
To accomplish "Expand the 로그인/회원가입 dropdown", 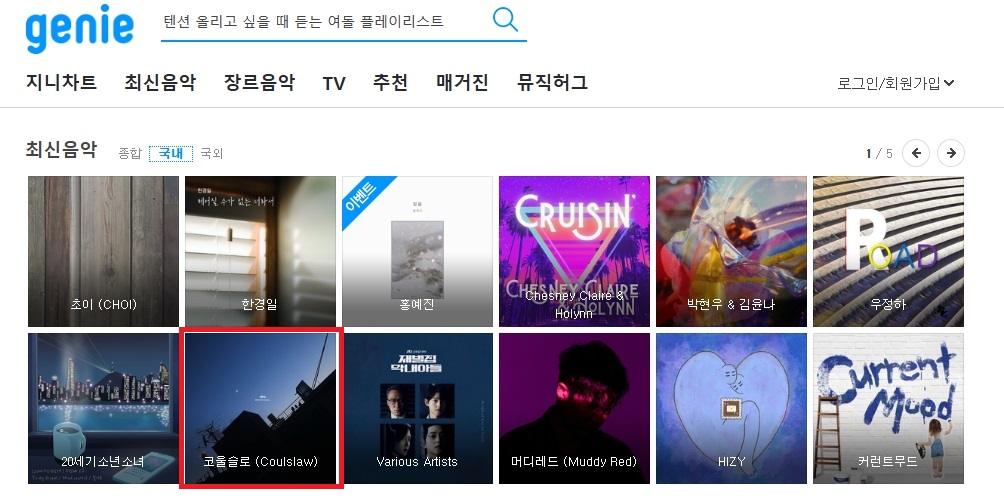I will [x=895, y=83].
